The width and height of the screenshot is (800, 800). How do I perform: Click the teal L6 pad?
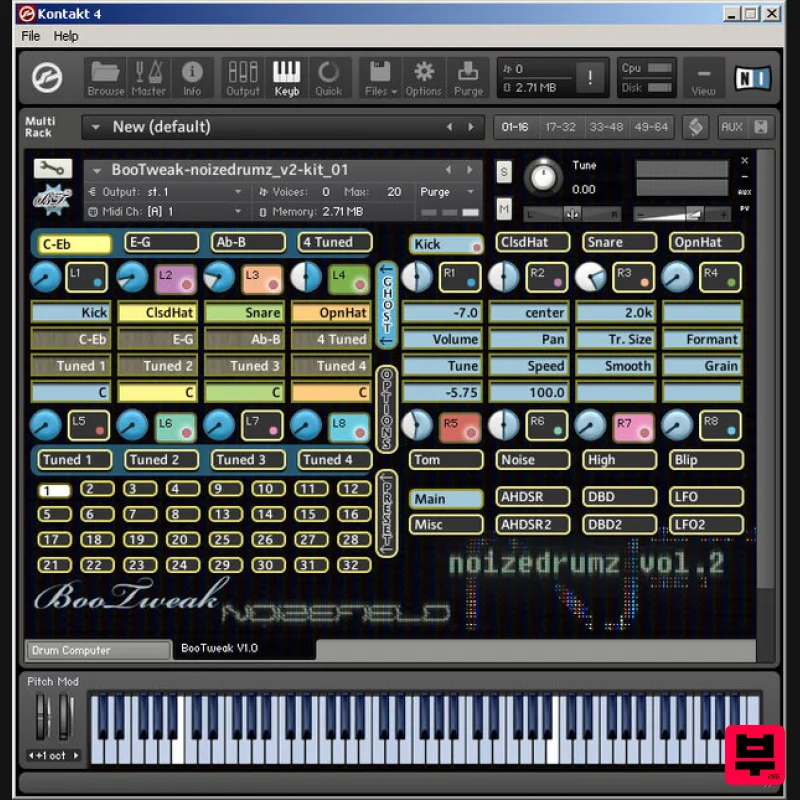click(175, 426)
